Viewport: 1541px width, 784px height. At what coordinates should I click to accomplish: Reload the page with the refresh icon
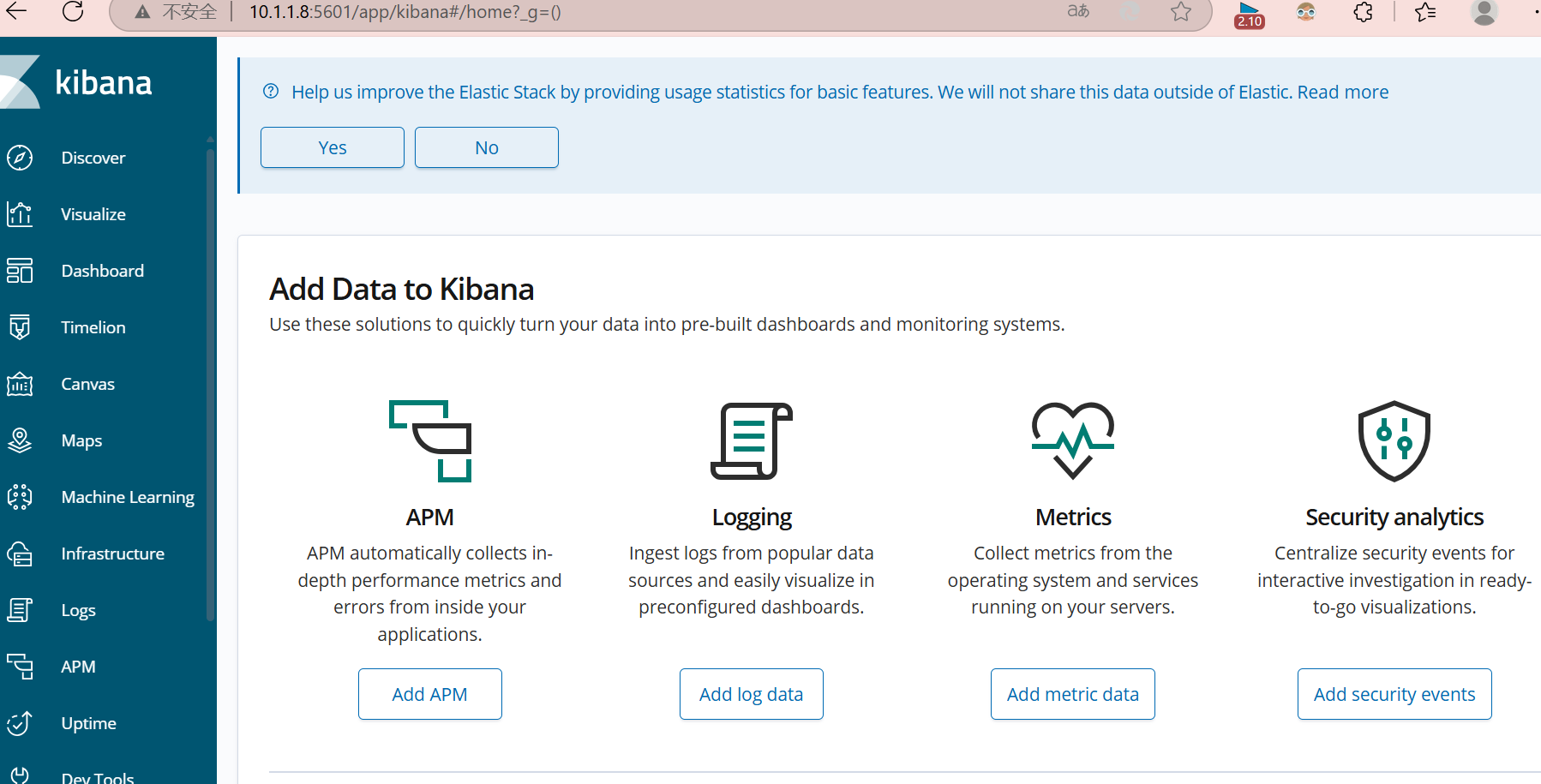(74, 11)
